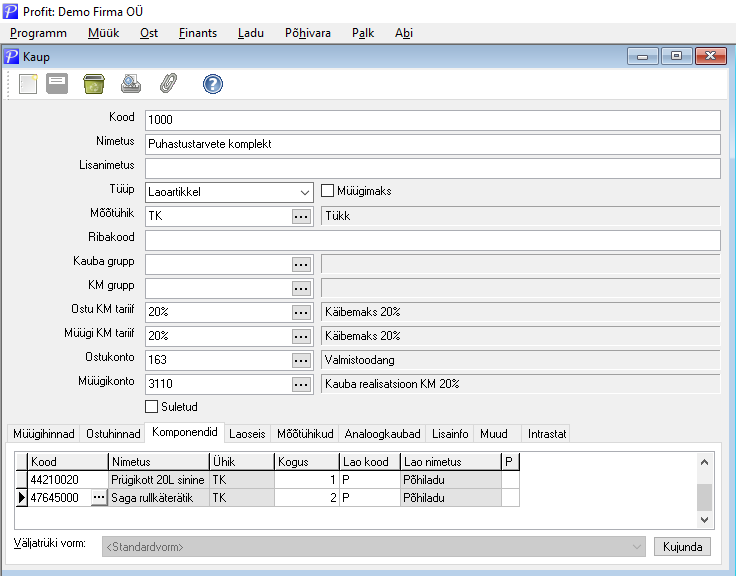Select the row marker of 47645000 row
736x576 pixels.
21,498
